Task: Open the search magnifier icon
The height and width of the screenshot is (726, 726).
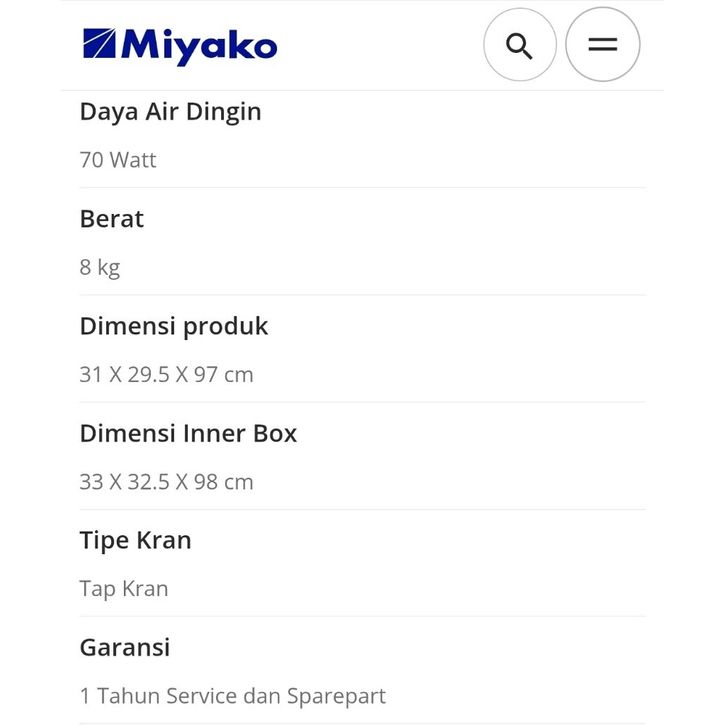Action: click(519, 45)
